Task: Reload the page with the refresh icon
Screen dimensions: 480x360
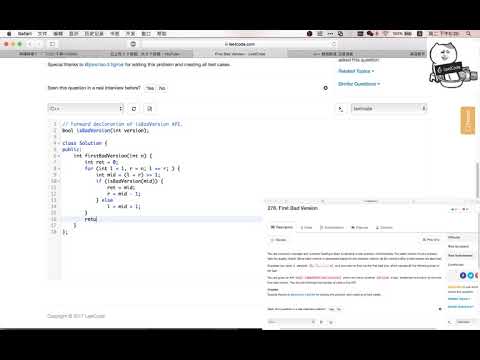Action: (x=334, y=44)
